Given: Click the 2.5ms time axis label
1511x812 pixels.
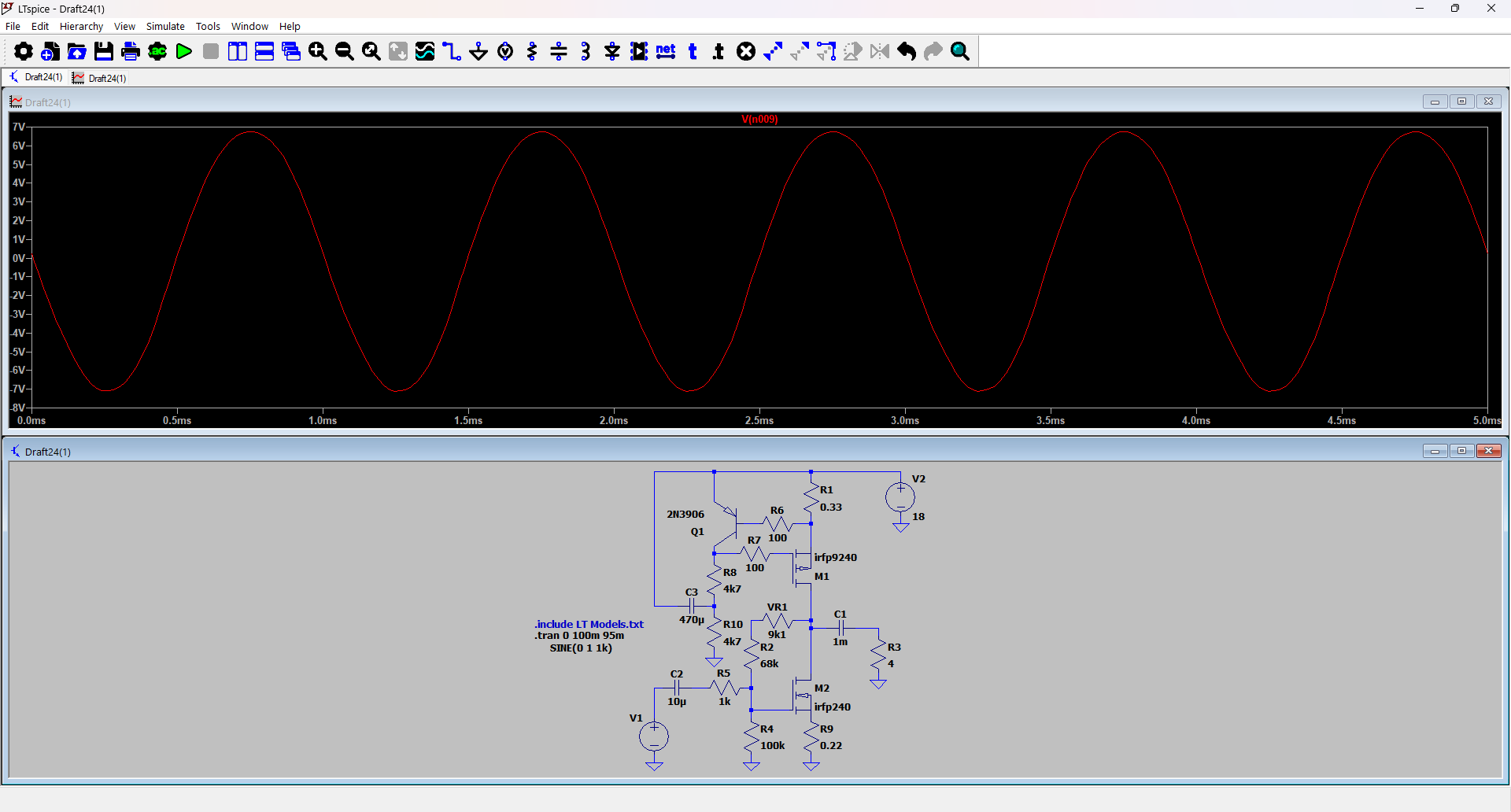Looking at the screenshot, I should pos(759,421).
